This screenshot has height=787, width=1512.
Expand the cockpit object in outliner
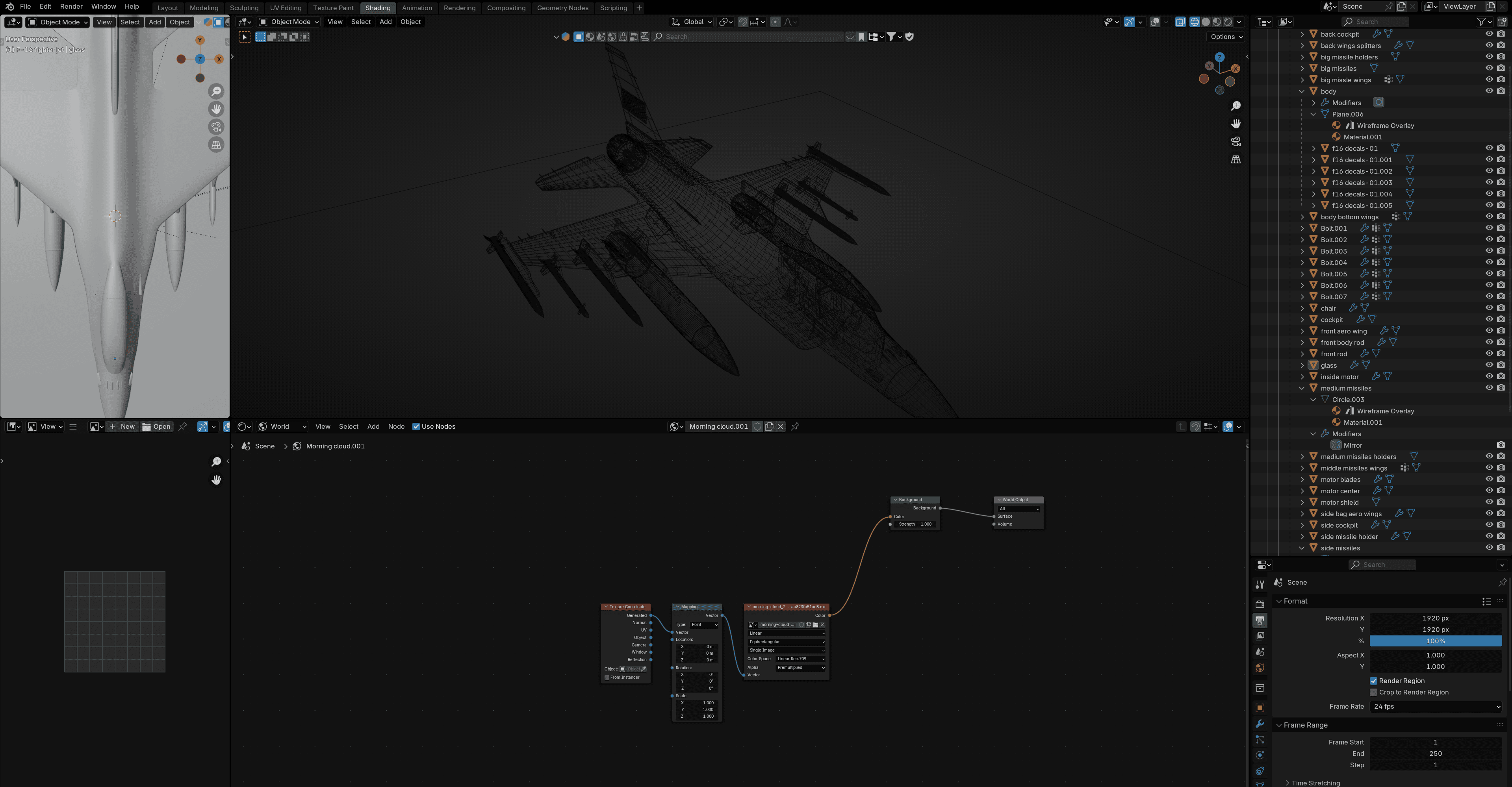click(x=1302, y=320)
